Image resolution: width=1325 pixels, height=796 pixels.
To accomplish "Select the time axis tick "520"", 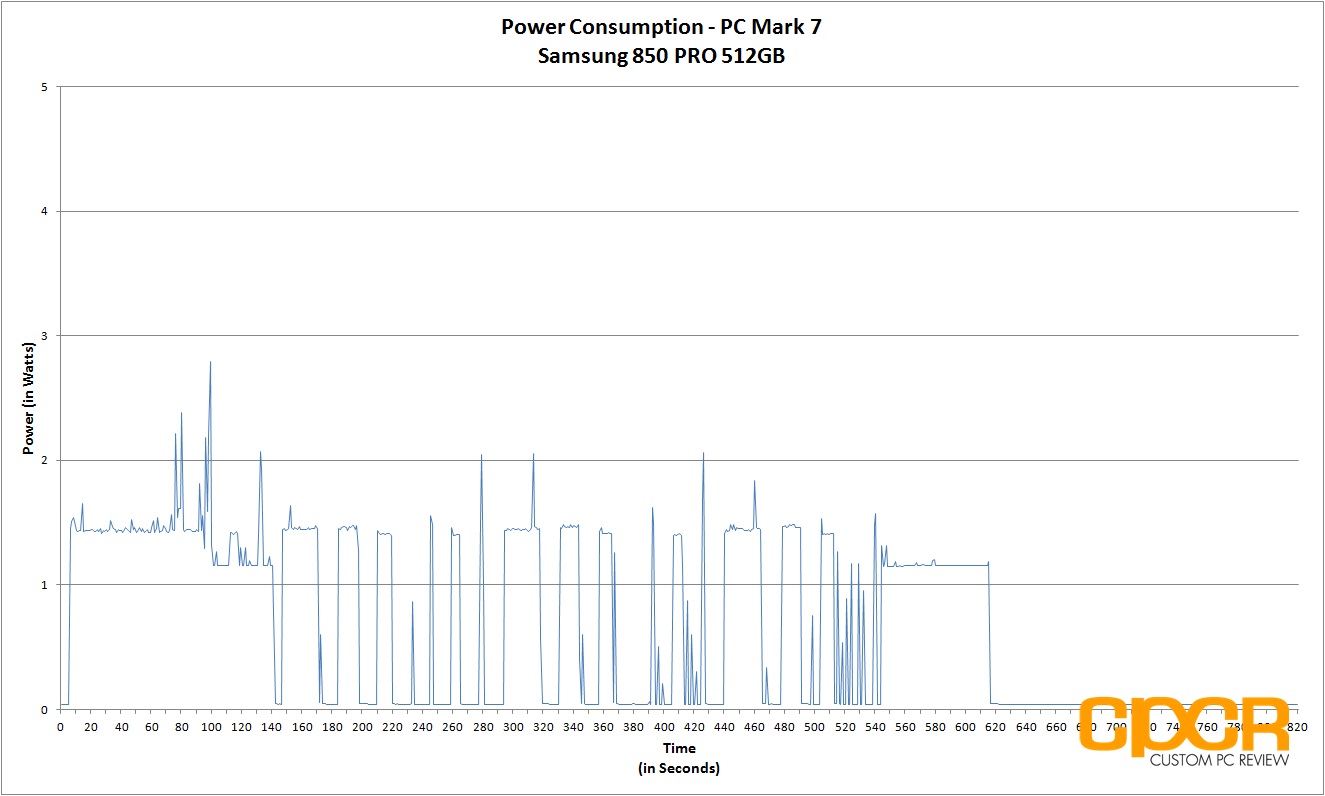I will 846,727.
